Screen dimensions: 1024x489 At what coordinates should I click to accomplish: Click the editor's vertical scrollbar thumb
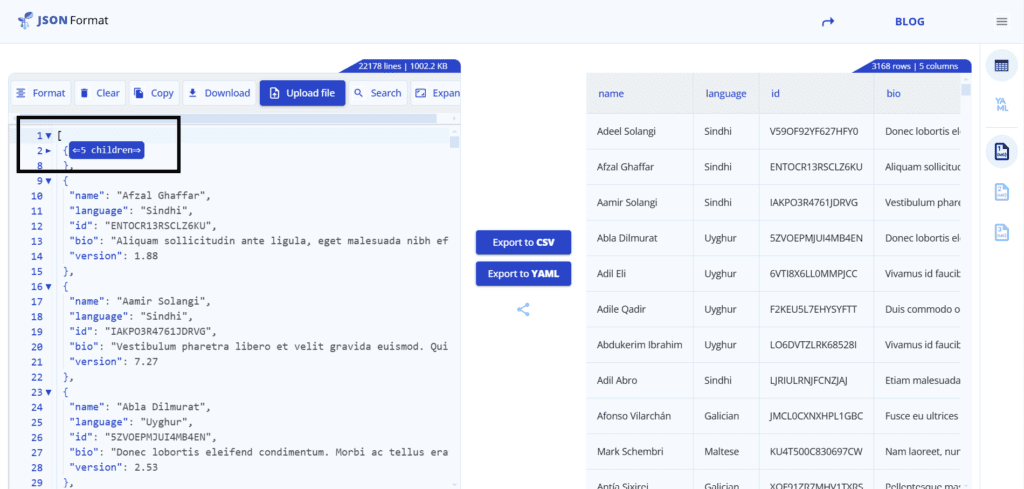pyautogui.click(x=455, y=142)
